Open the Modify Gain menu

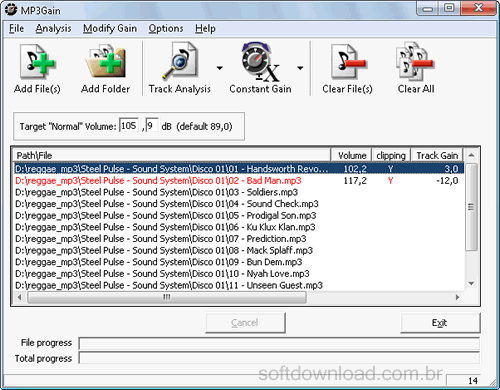pos(110,29)
